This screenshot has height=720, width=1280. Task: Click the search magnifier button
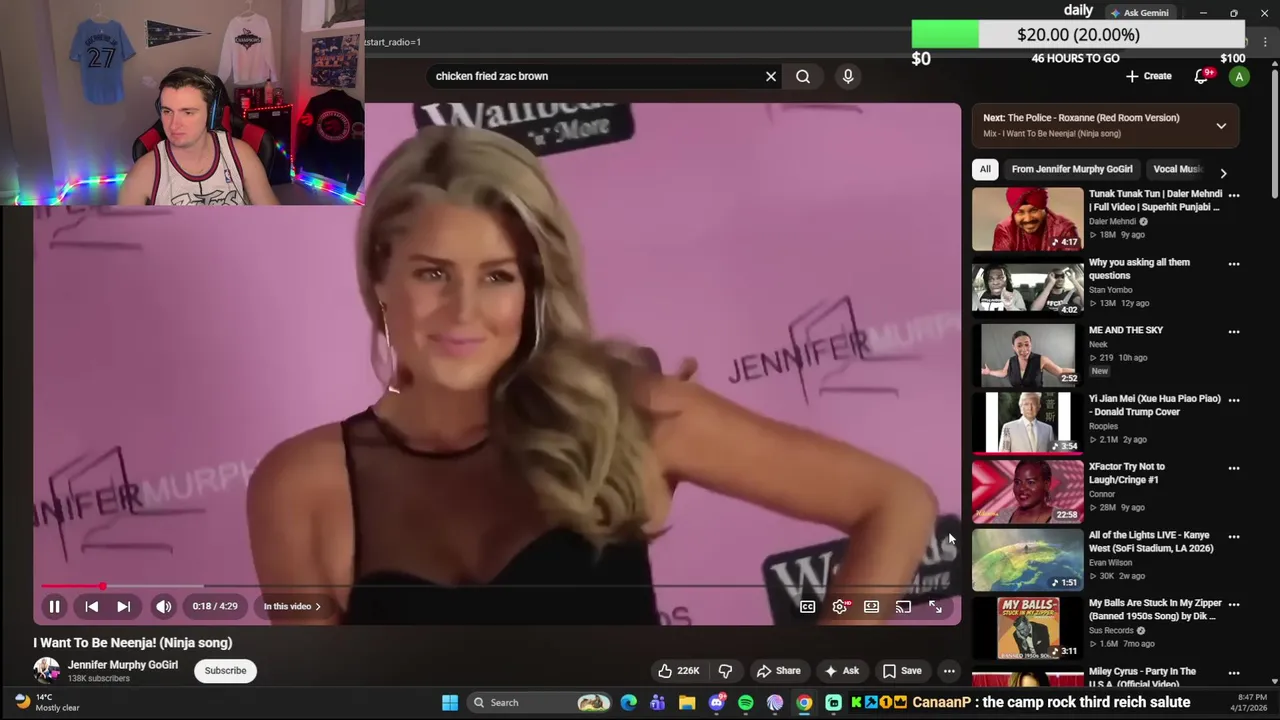(x=803, y=76)
